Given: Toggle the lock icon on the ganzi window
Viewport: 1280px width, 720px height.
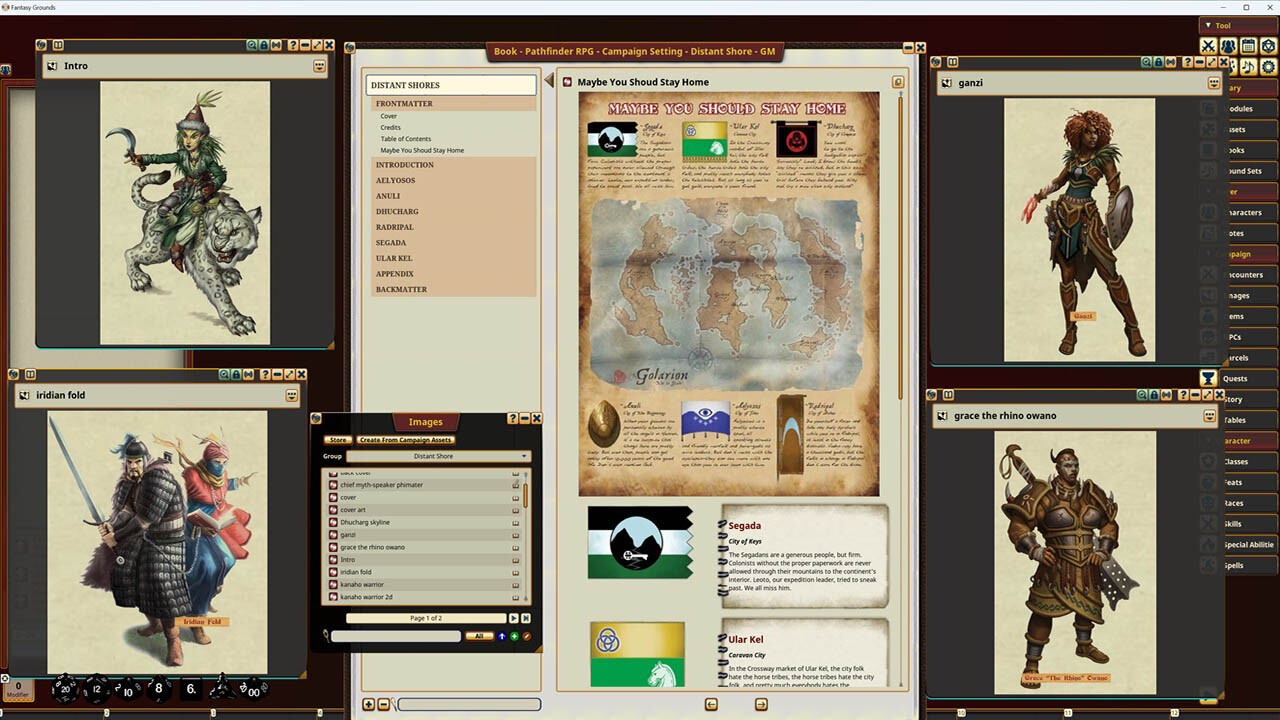Looking at the screenshot, I should 1157,60.
